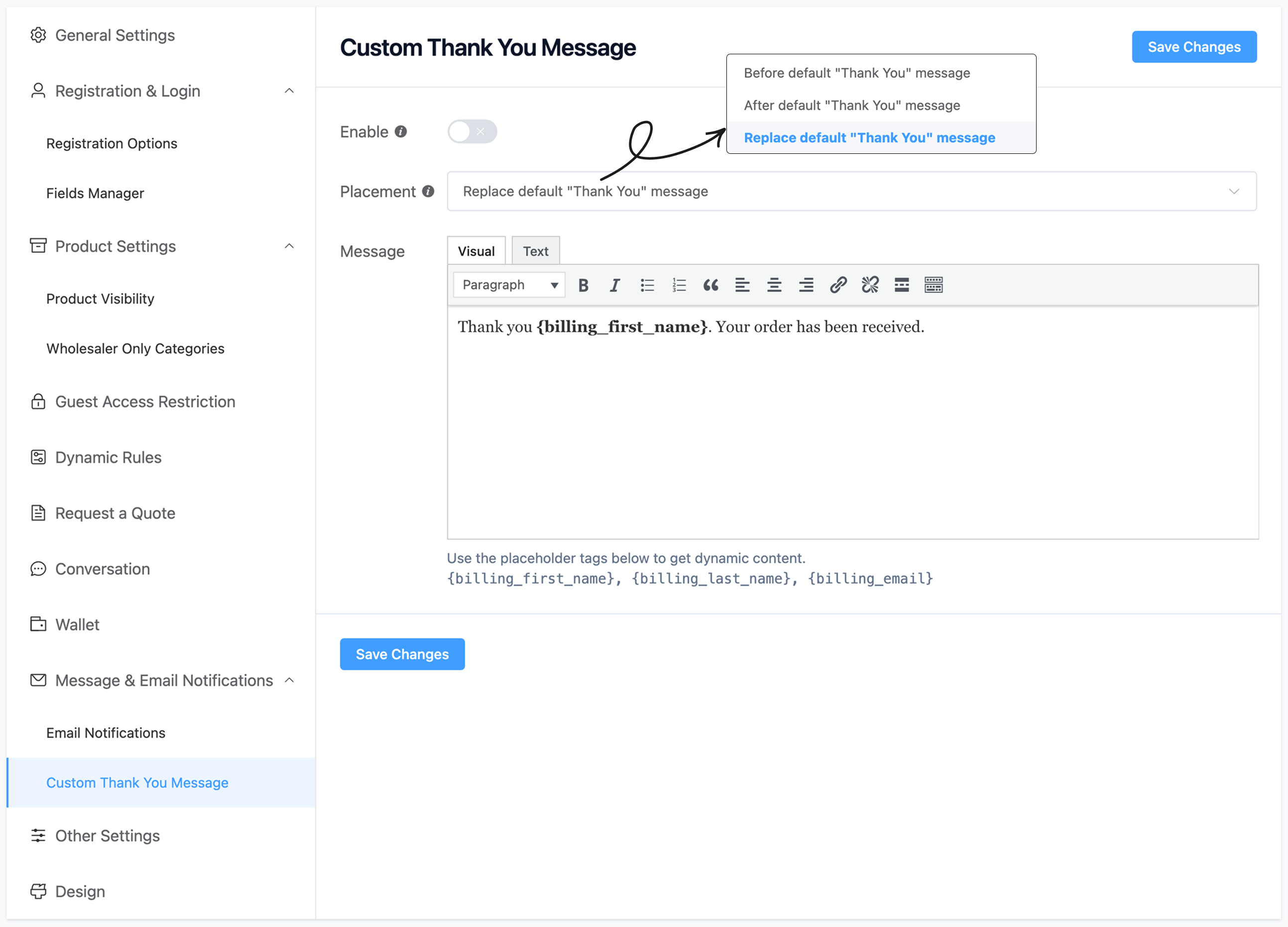Image resolution: width=1288 pixels, height=927 pixels.
Task: Align text center in the editor
Action: pos(774,285)
